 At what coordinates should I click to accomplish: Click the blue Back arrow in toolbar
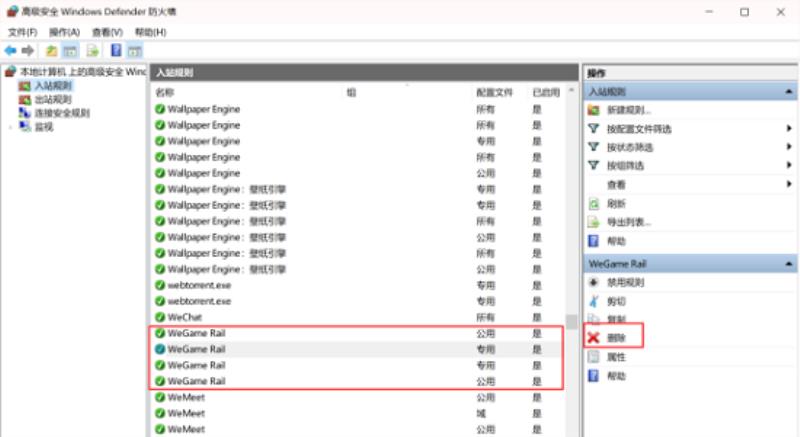[x=10, y=50]
